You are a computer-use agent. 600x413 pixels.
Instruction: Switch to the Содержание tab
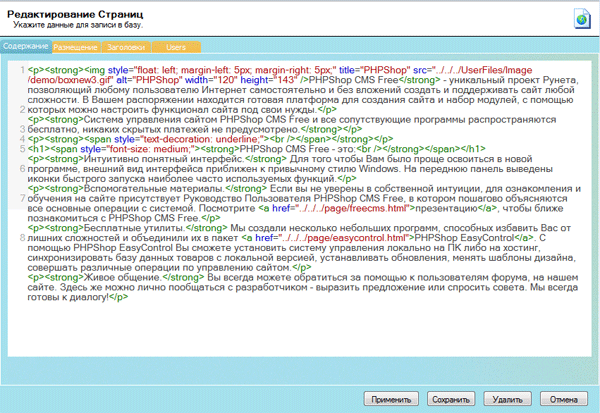pyautogui.click(x=26, y=46)
